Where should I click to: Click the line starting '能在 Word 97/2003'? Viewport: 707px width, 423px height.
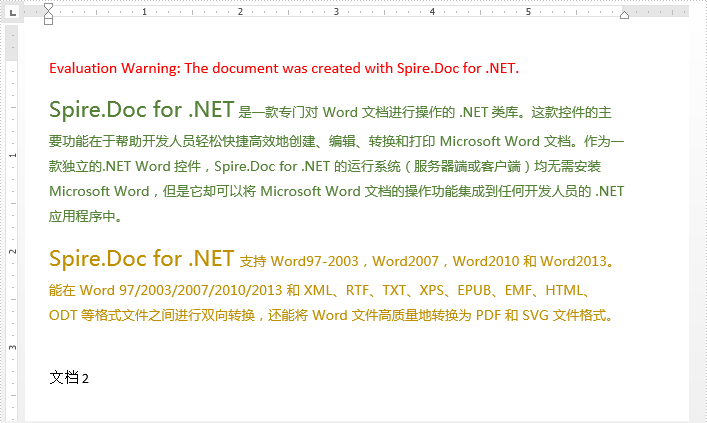pyautogui.click(x=320, y=290)
